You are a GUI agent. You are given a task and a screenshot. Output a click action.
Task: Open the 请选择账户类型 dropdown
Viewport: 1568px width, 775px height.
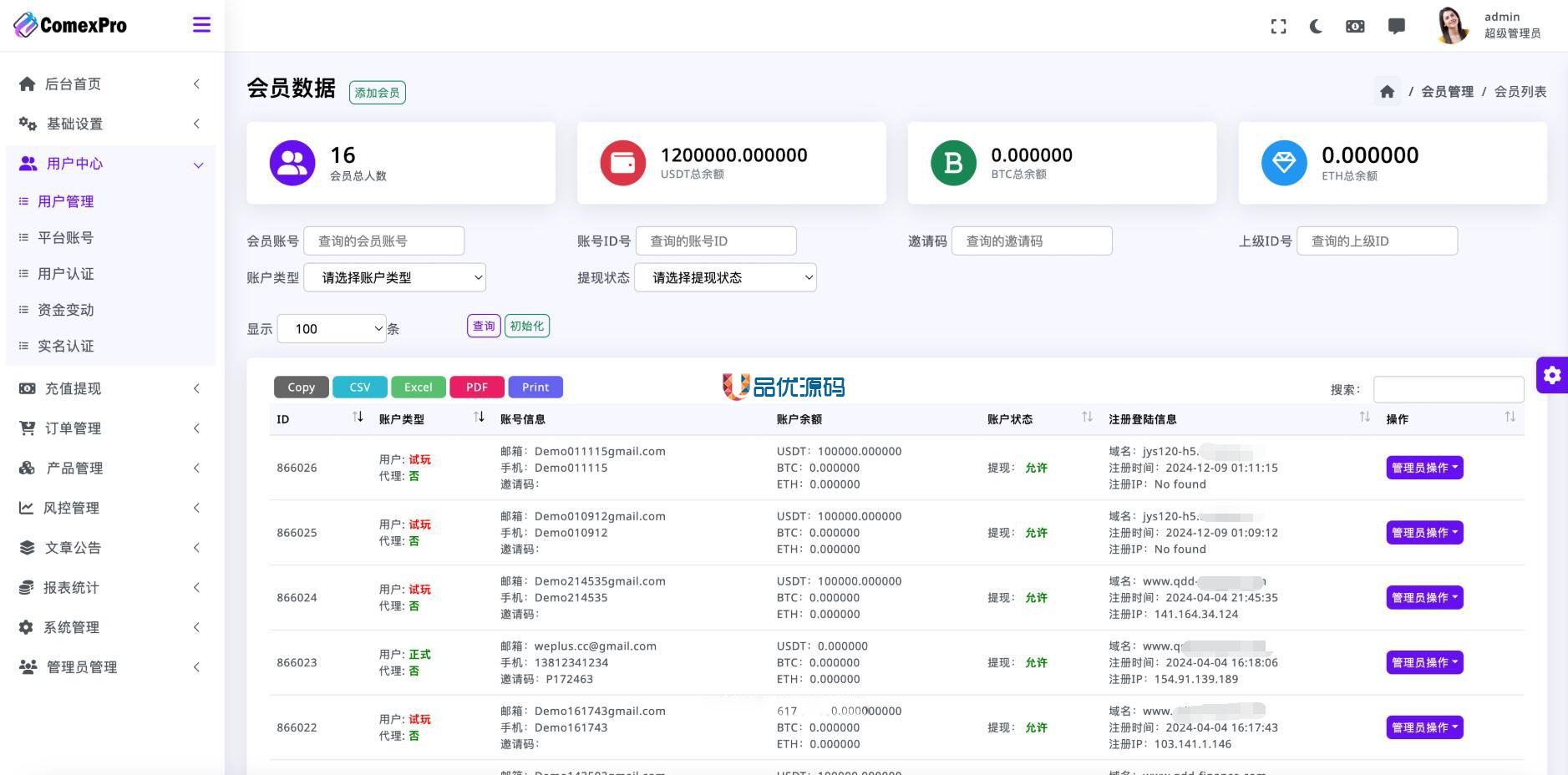[395, 278]
